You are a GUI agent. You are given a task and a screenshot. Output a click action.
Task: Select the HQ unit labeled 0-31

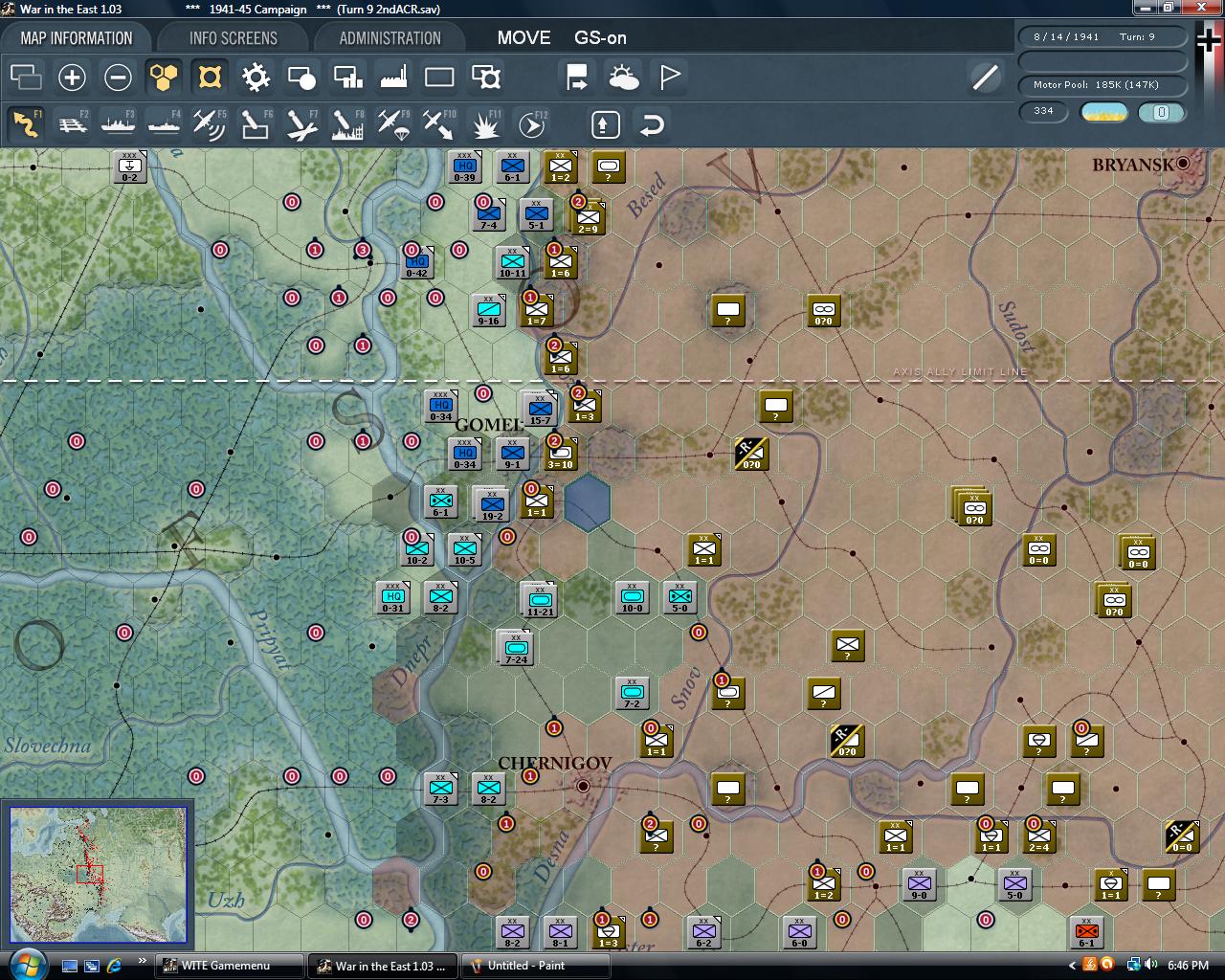(x=393, y=597)
